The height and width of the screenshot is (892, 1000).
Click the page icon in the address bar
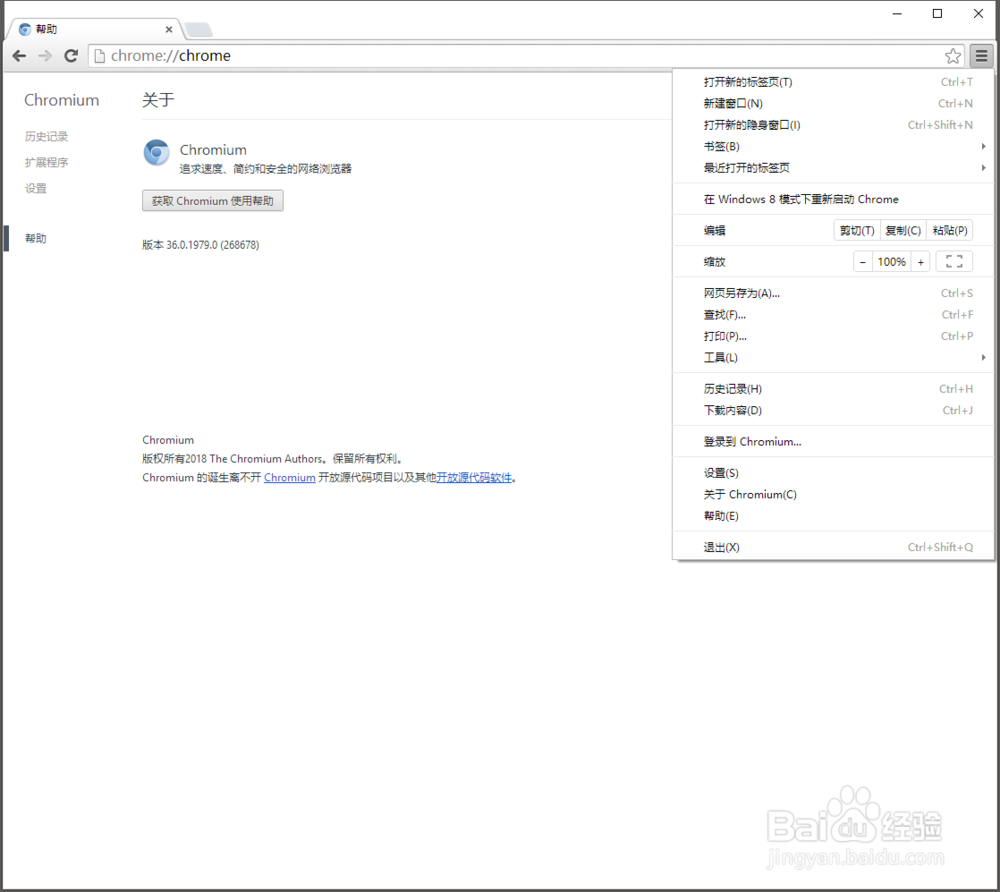[99, 56]
